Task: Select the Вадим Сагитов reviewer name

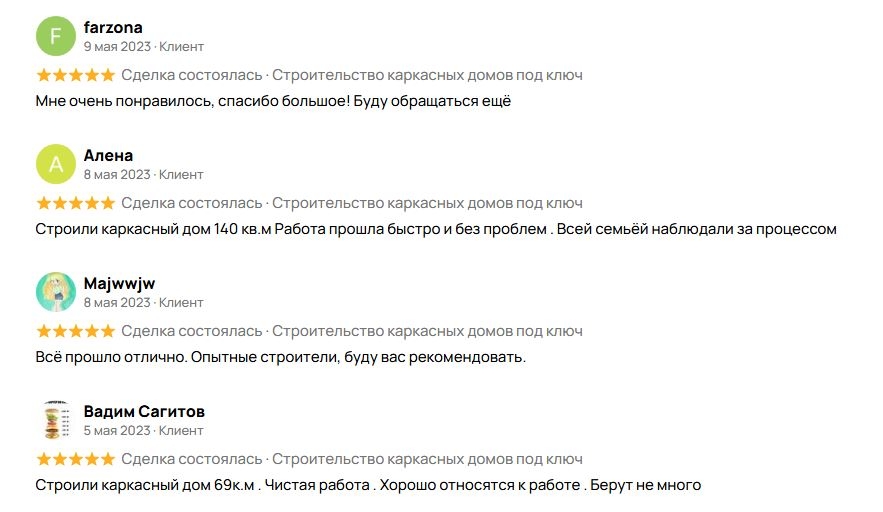Action: tap(144, 411)
